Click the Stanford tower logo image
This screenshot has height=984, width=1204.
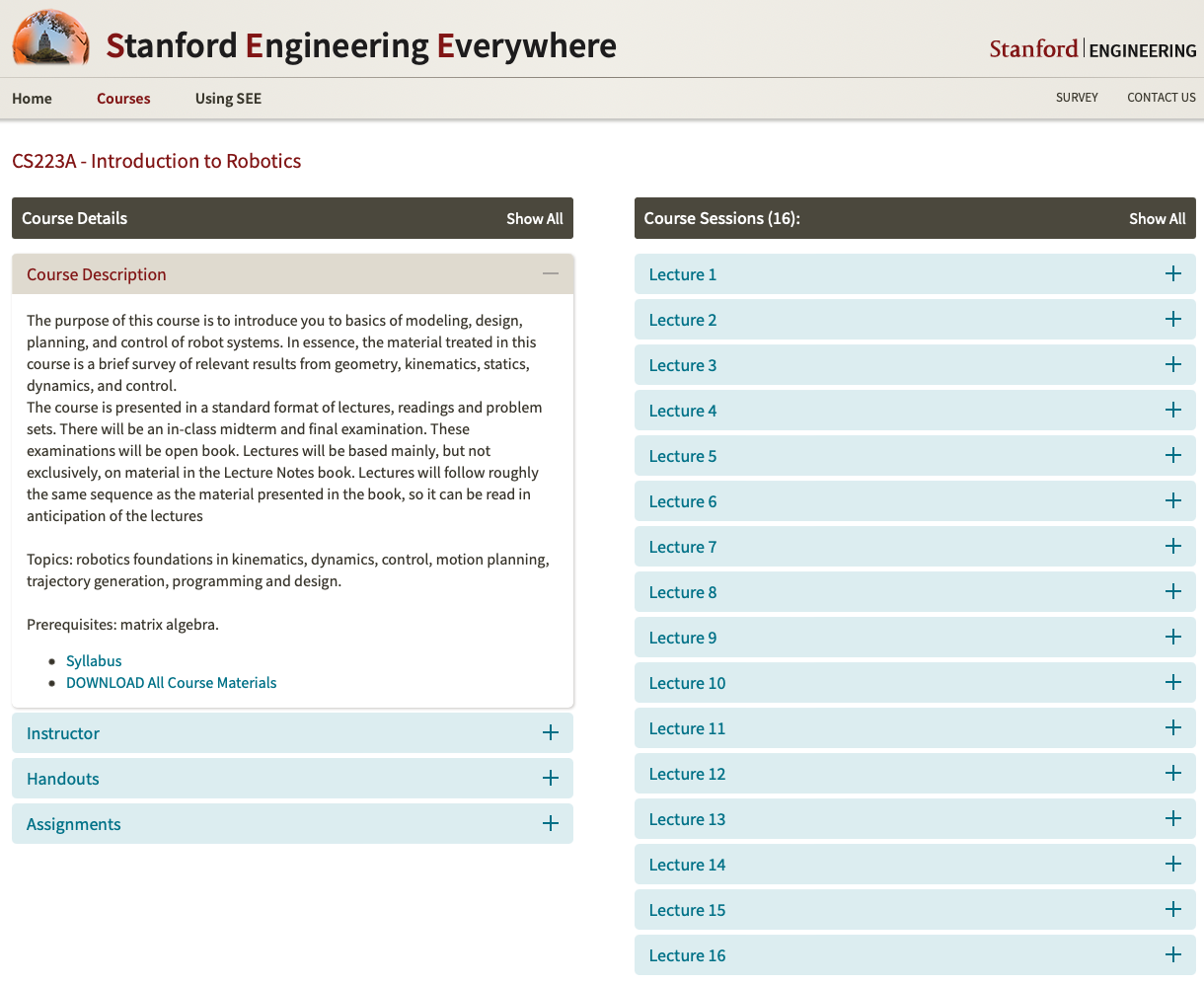[50, 38]
